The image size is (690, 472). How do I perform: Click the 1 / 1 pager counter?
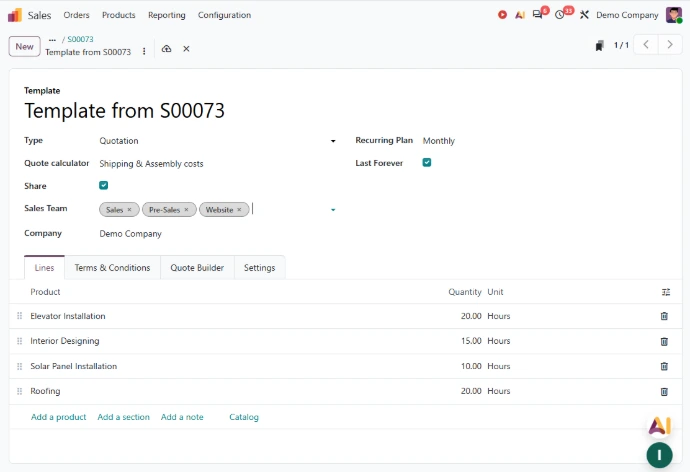(x=621, y=45)
